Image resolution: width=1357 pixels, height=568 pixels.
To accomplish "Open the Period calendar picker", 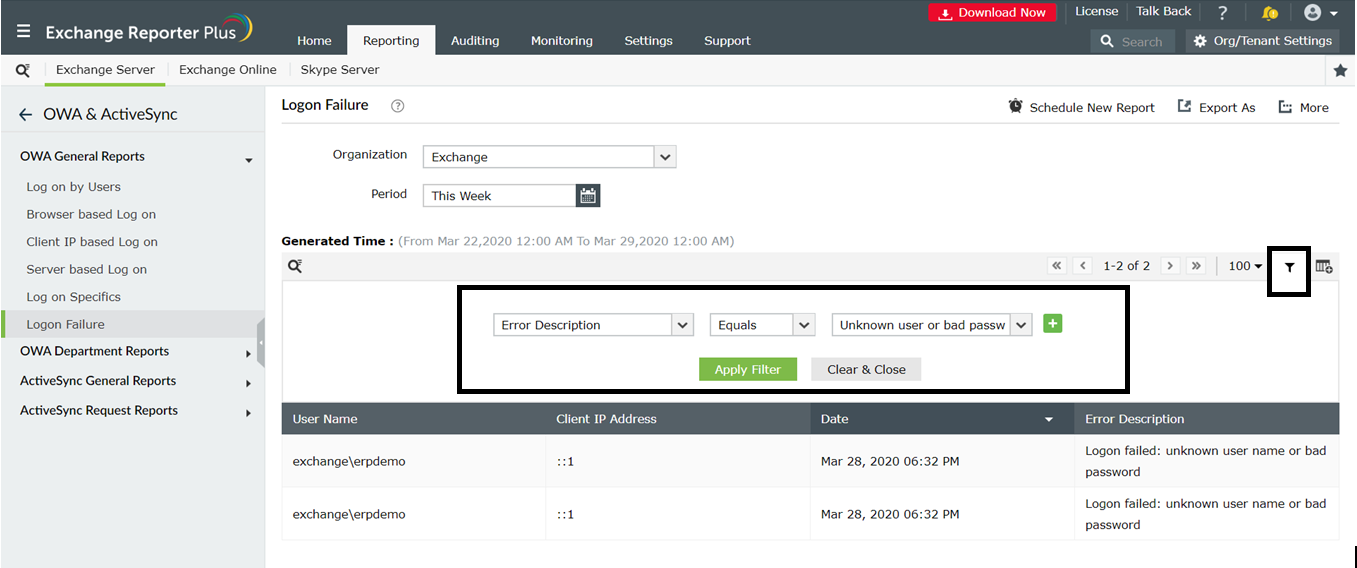I will click(x=588, y=195).
